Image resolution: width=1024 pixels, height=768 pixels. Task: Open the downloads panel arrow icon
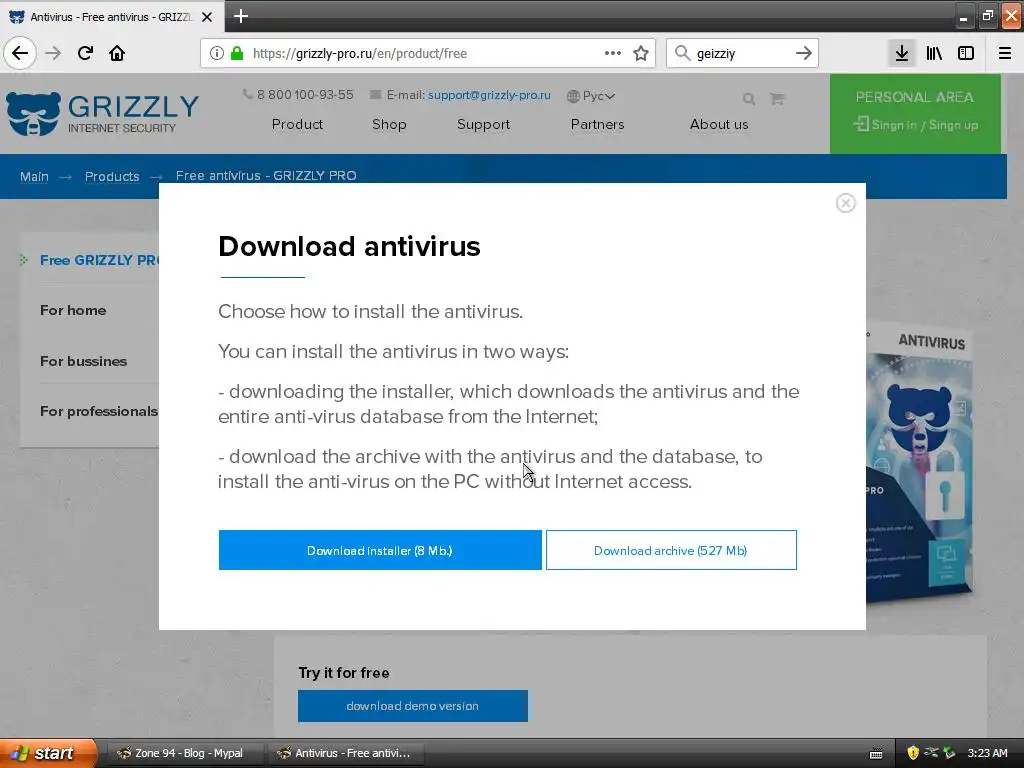[x=901, y=54]
